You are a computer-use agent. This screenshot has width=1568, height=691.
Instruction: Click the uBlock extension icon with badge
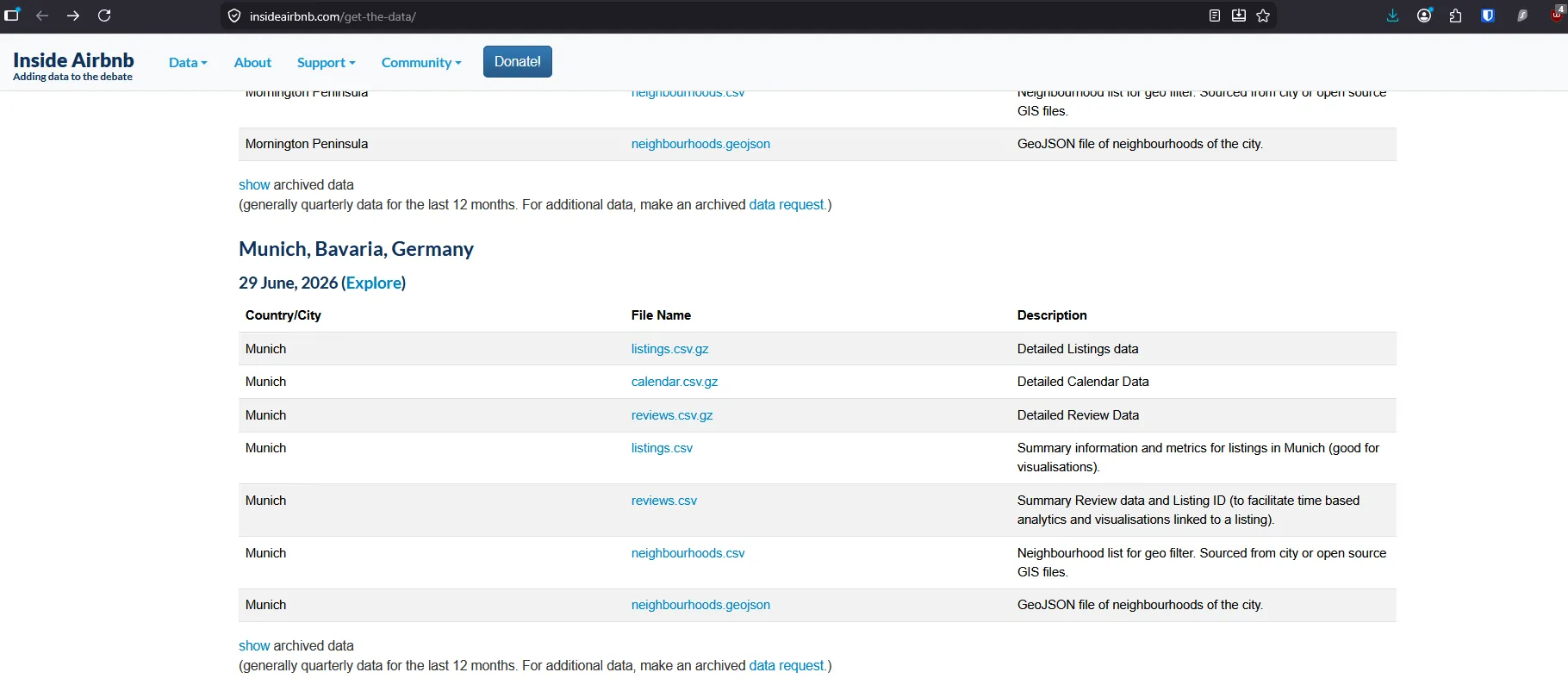[1558, 14]
